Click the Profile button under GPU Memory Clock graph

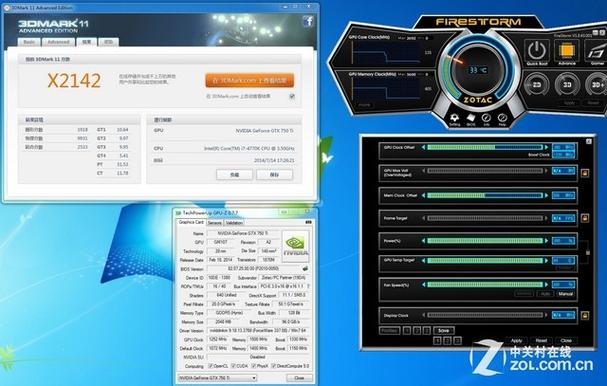(x=364, y=105)
